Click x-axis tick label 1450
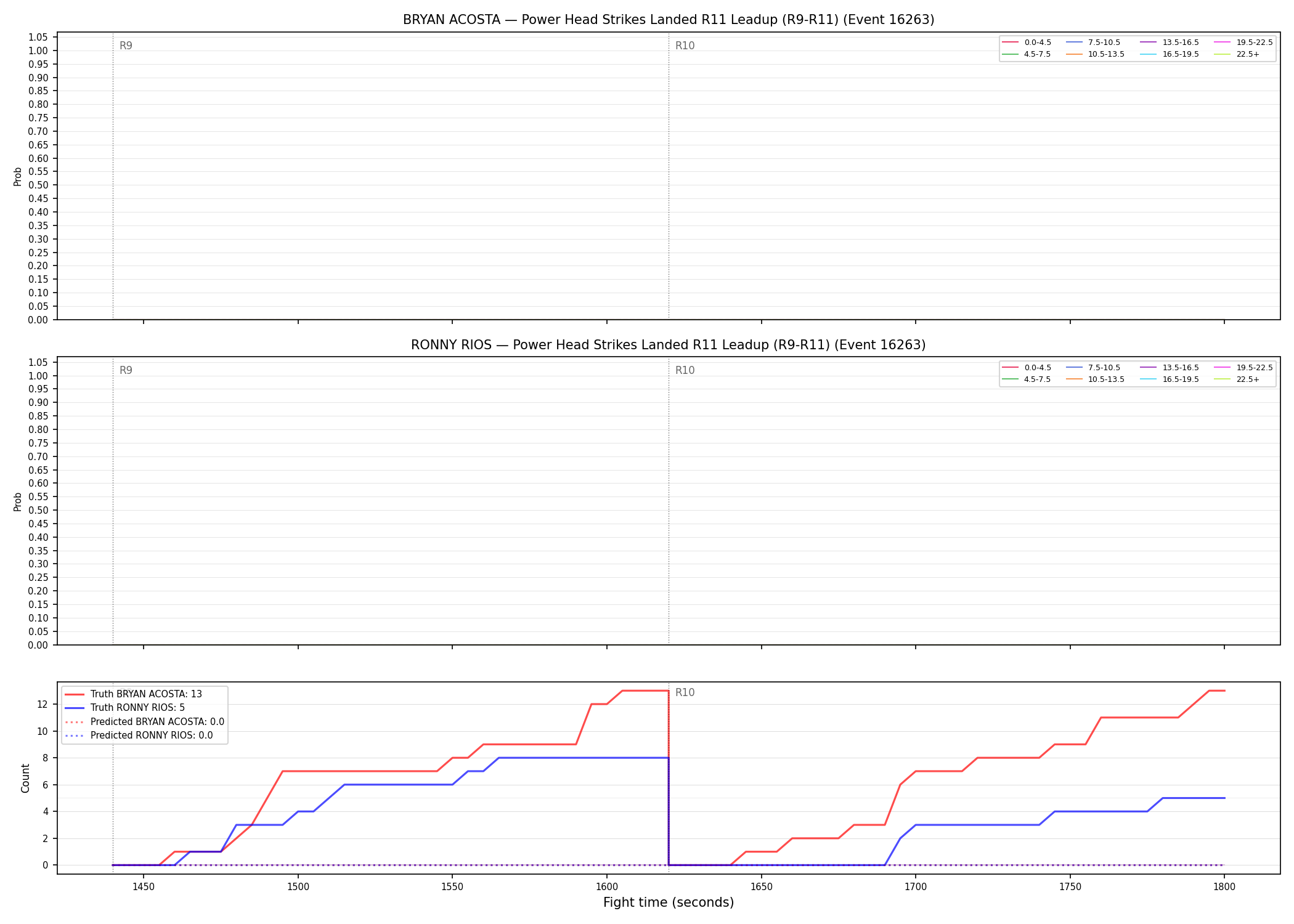 click(144, 886)
